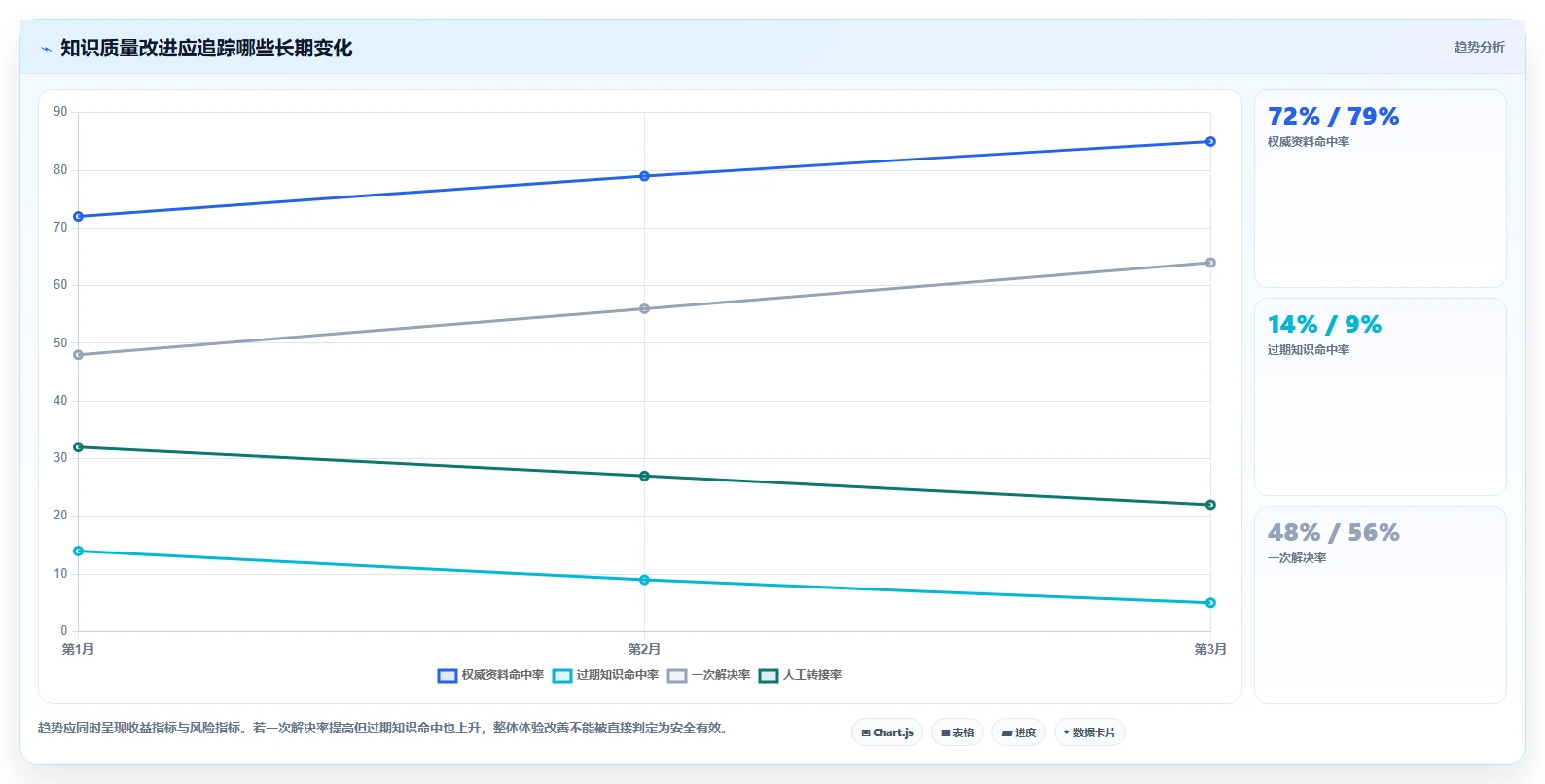The height and width of the screenshot is (784, 1545).
Task: Click 权威资料命中率 data point at 第3月
Action: click(x=1210, y=142)
